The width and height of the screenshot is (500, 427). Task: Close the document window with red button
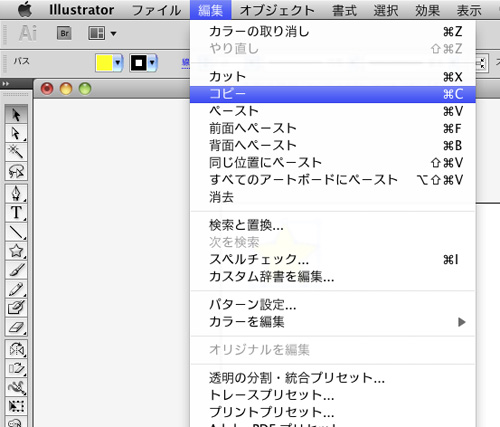pos(47,89)
